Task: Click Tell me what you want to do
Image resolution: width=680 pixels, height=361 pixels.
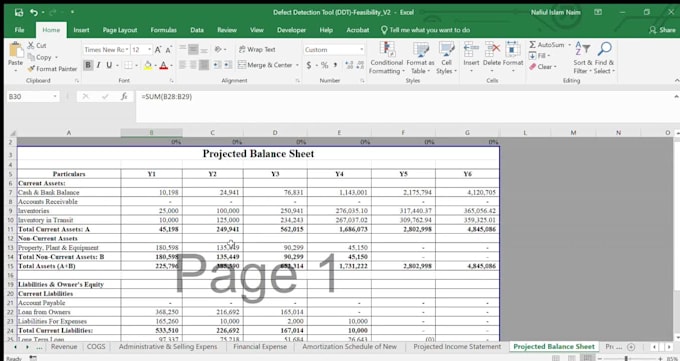Action: pos(425,30)
